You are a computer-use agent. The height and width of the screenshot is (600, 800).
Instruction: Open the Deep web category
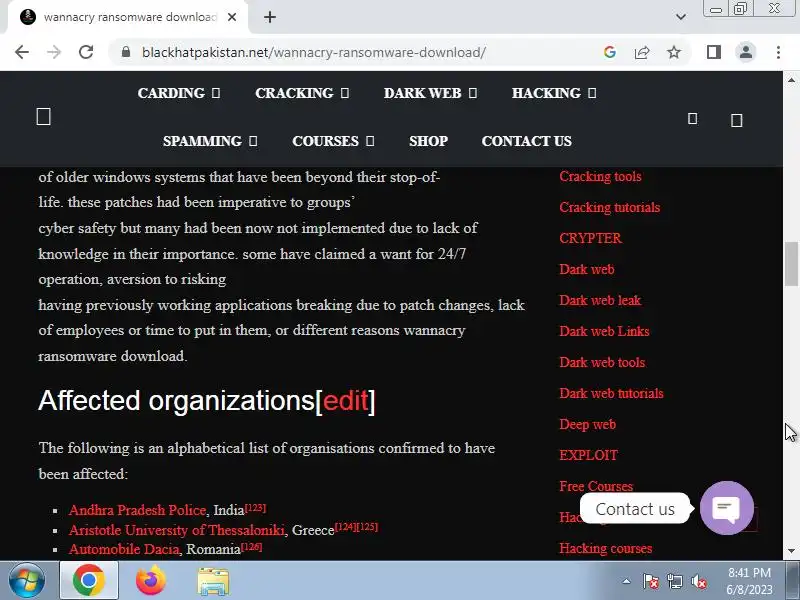tap(587, 424)
